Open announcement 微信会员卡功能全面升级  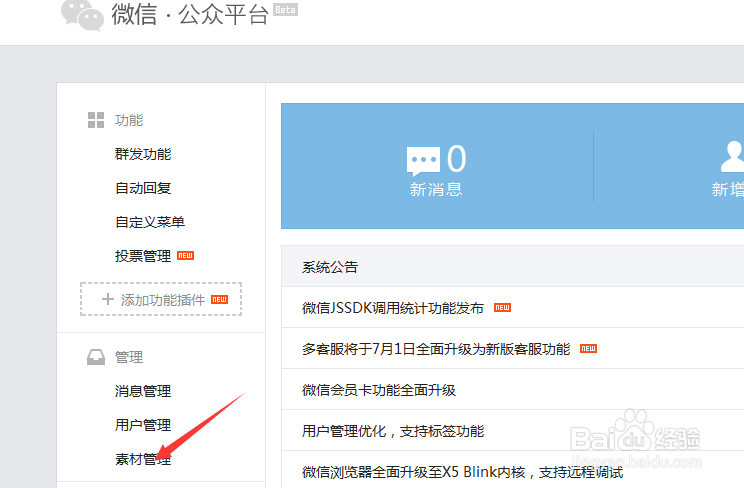(x=379, y=390)
